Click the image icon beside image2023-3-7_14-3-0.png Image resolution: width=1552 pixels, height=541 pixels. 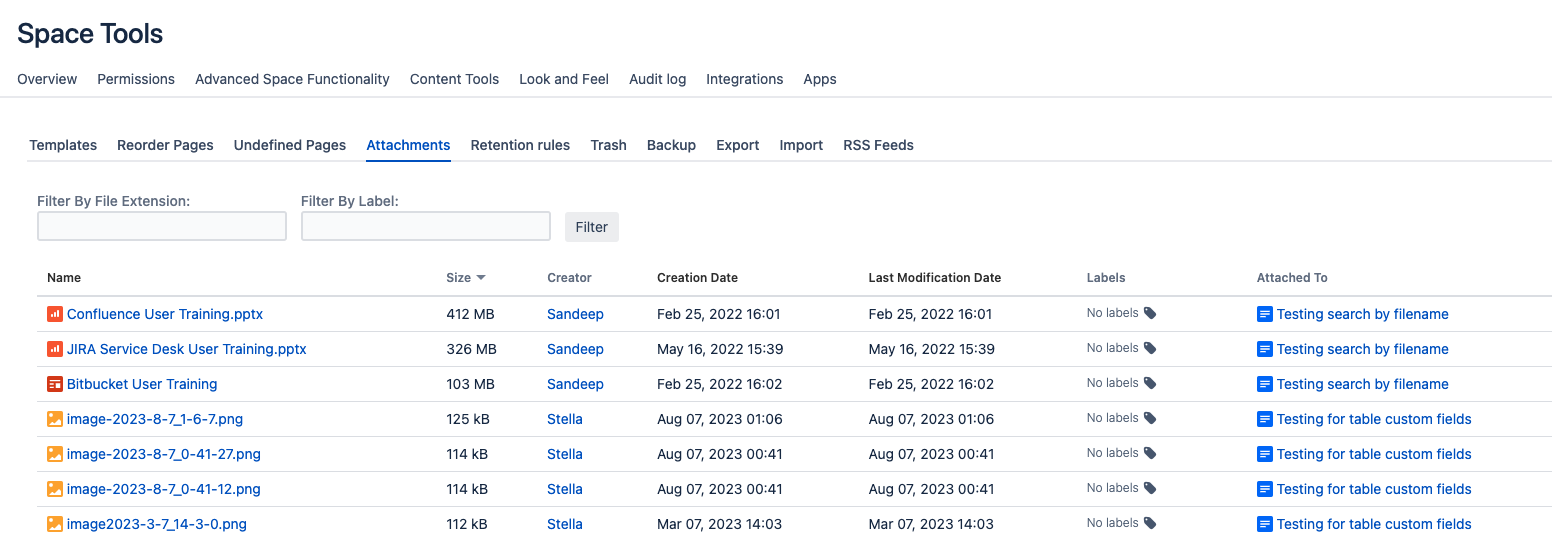pyautogui.click(x=55, y=524)
